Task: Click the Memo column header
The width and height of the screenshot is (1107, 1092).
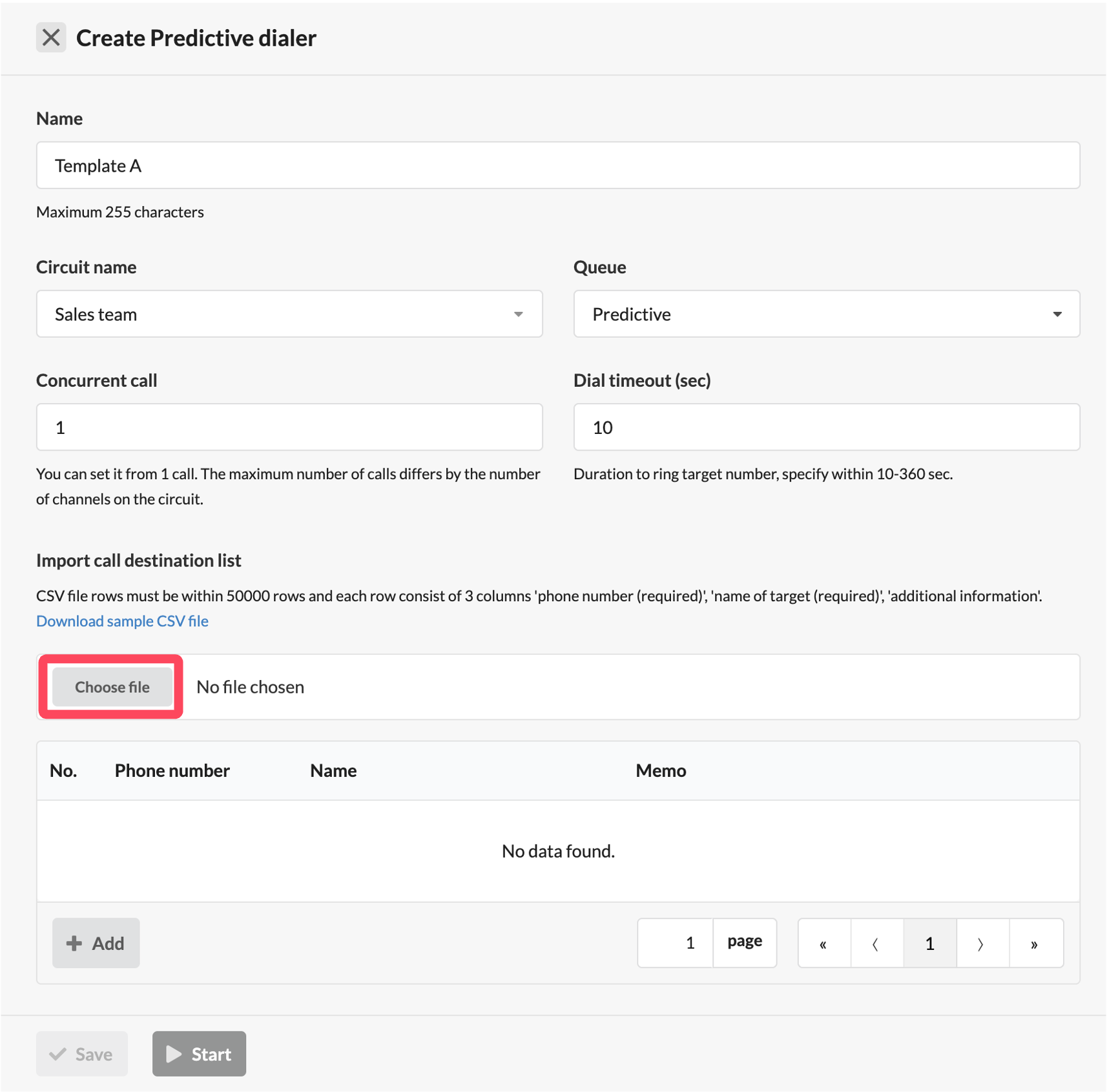Action: [661, 770]
